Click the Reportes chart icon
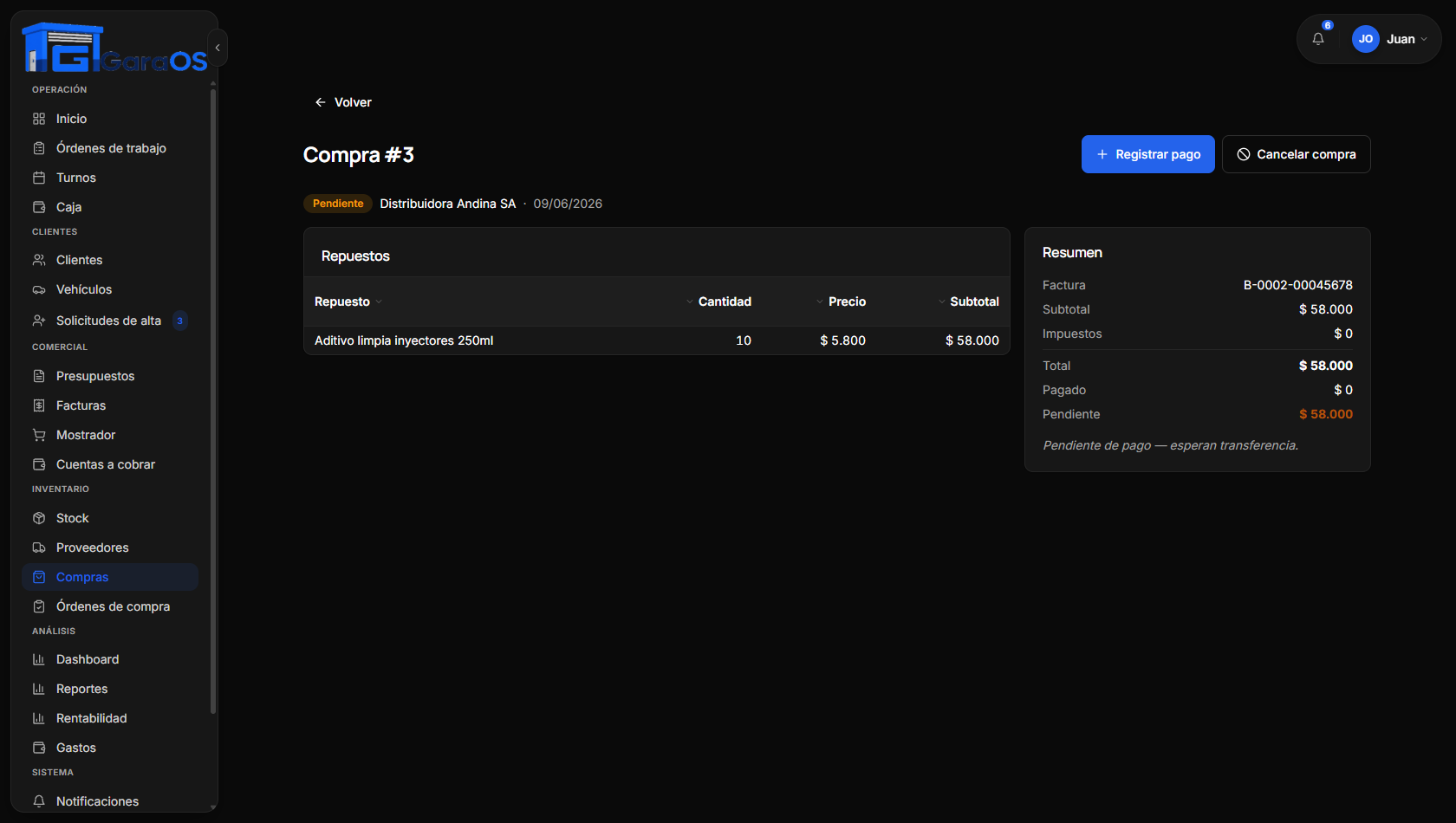Screen dimensions: 1456x823 [39, 689]
